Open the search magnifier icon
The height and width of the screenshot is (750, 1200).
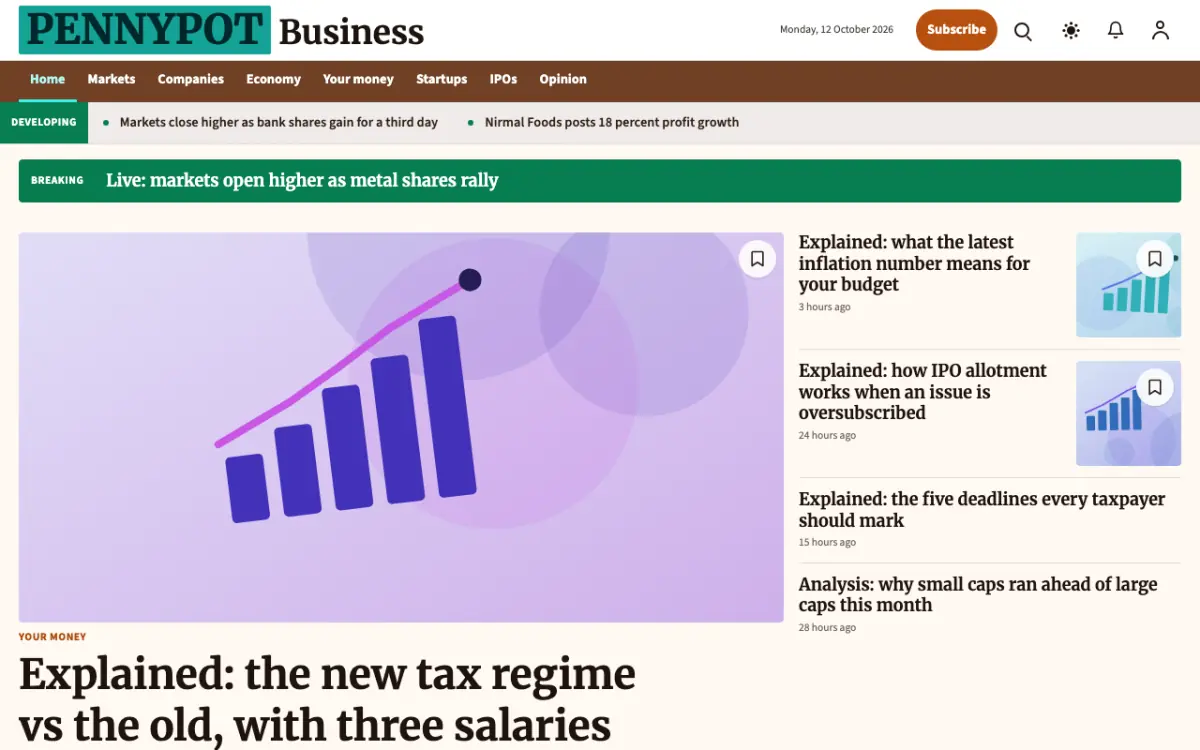tap(1023, 30)
